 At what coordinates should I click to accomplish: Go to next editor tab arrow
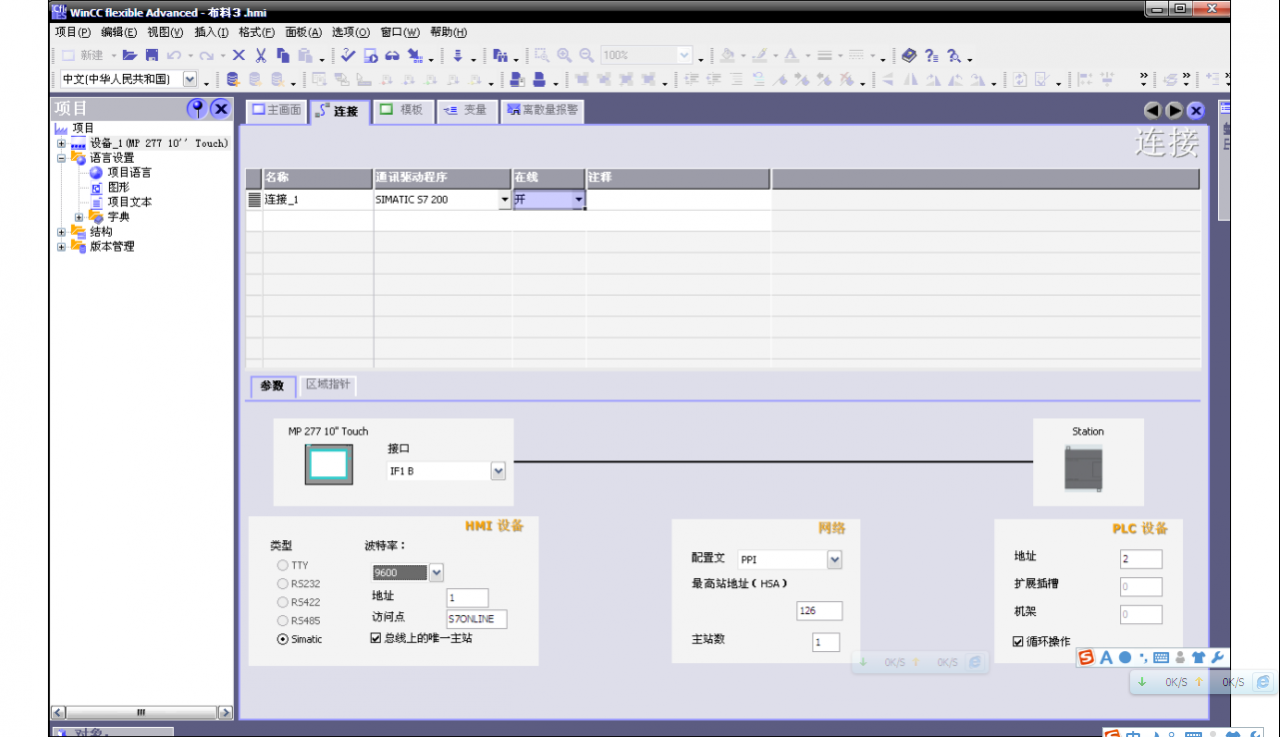pos(1174,111)
